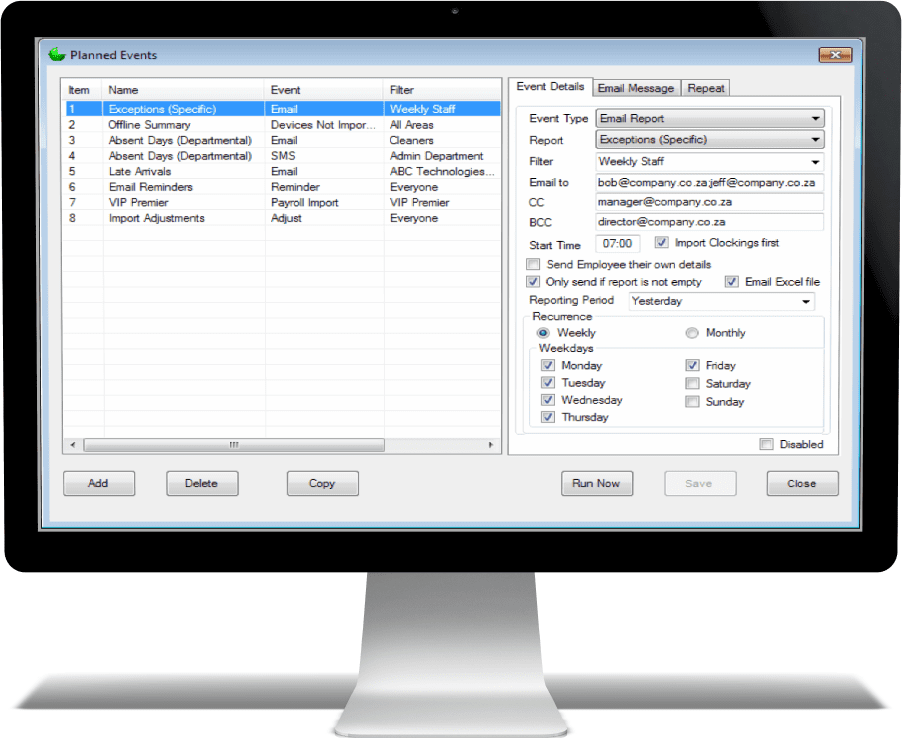The image size is (902, 738).
Task: Click the green Planned Events window icon
Action: (56, 55)
